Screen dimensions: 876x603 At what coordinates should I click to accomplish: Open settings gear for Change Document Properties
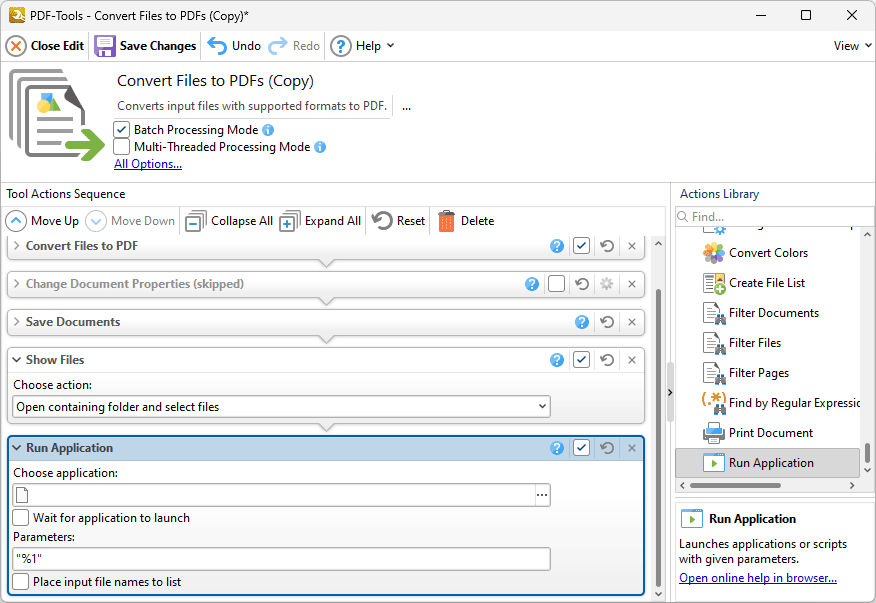coord(606,284)
